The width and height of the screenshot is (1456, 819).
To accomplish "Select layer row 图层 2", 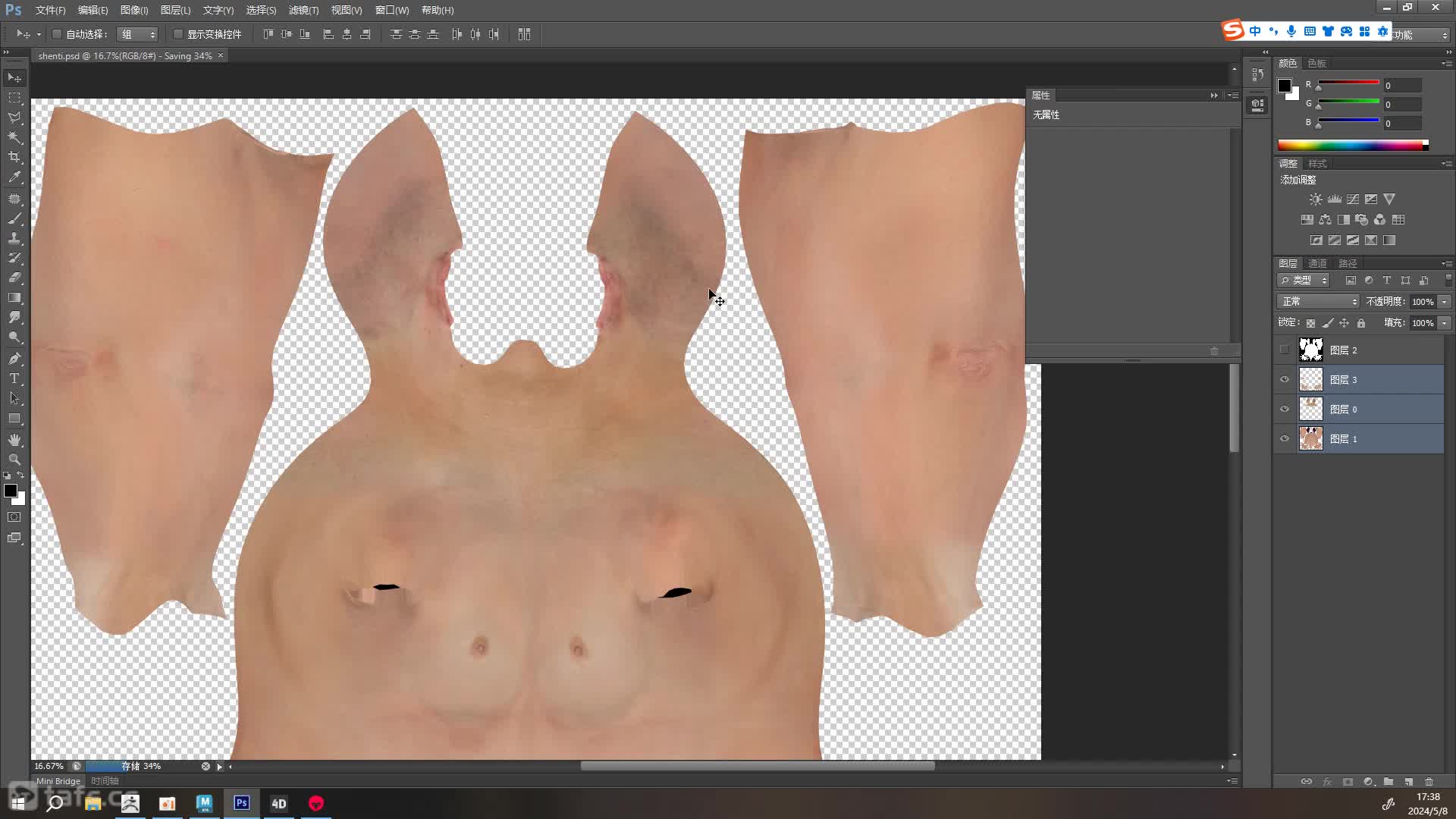I will tap(1359, 350).
